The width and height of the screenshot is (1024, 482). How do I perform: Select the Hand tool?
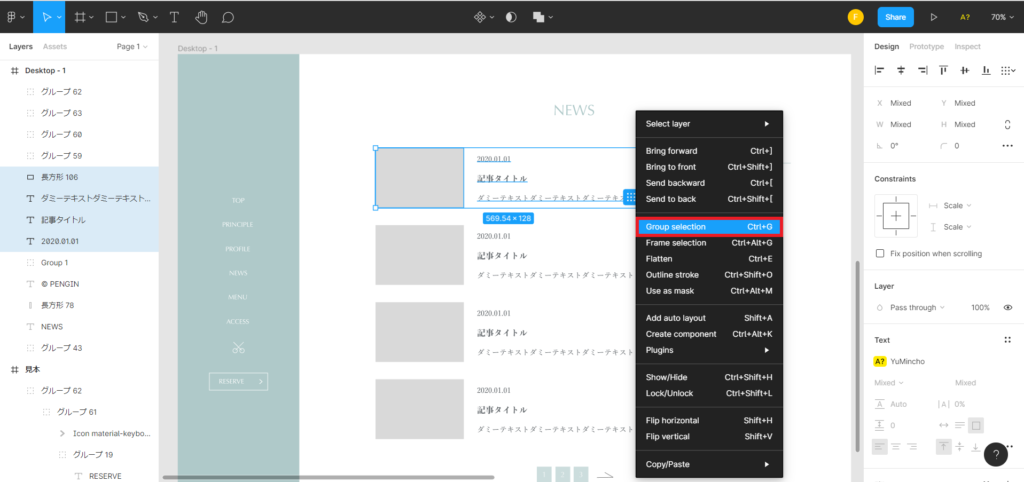(x=202, y=17)
